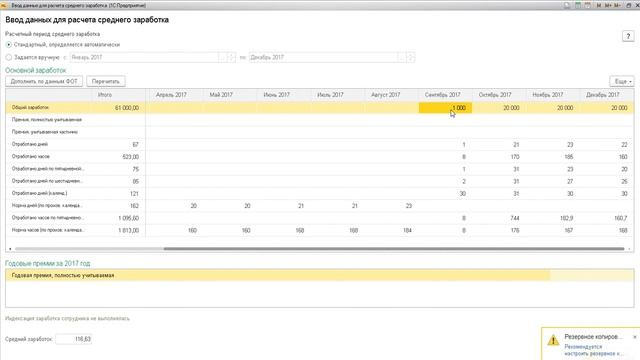This screenshot has width=640, height=360.
Task: Select Премия, полностью учитываемая row
Action: pyautogui.click(x=47, y=120)
